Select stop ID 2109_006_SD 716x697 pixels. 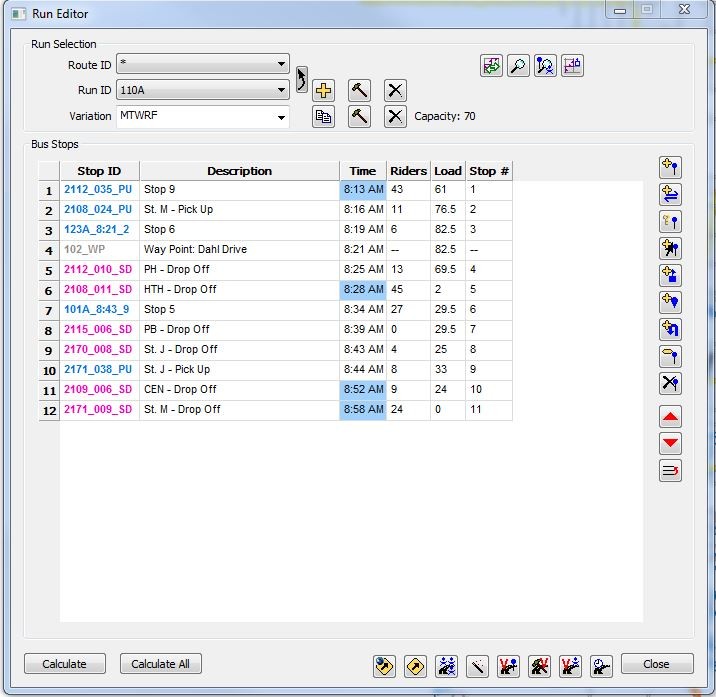click(x=98, y=390)
